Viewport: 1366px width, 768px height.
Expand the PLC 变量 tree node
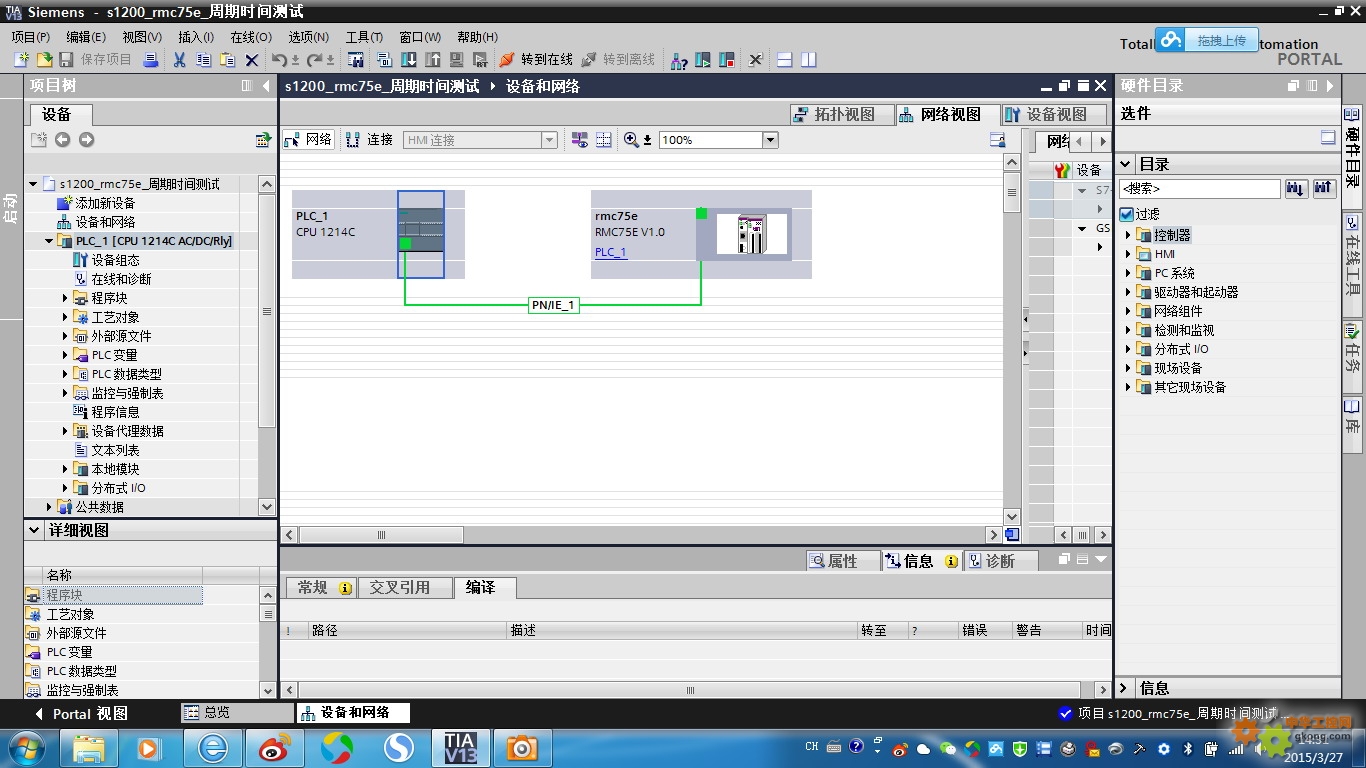(66, 355)
